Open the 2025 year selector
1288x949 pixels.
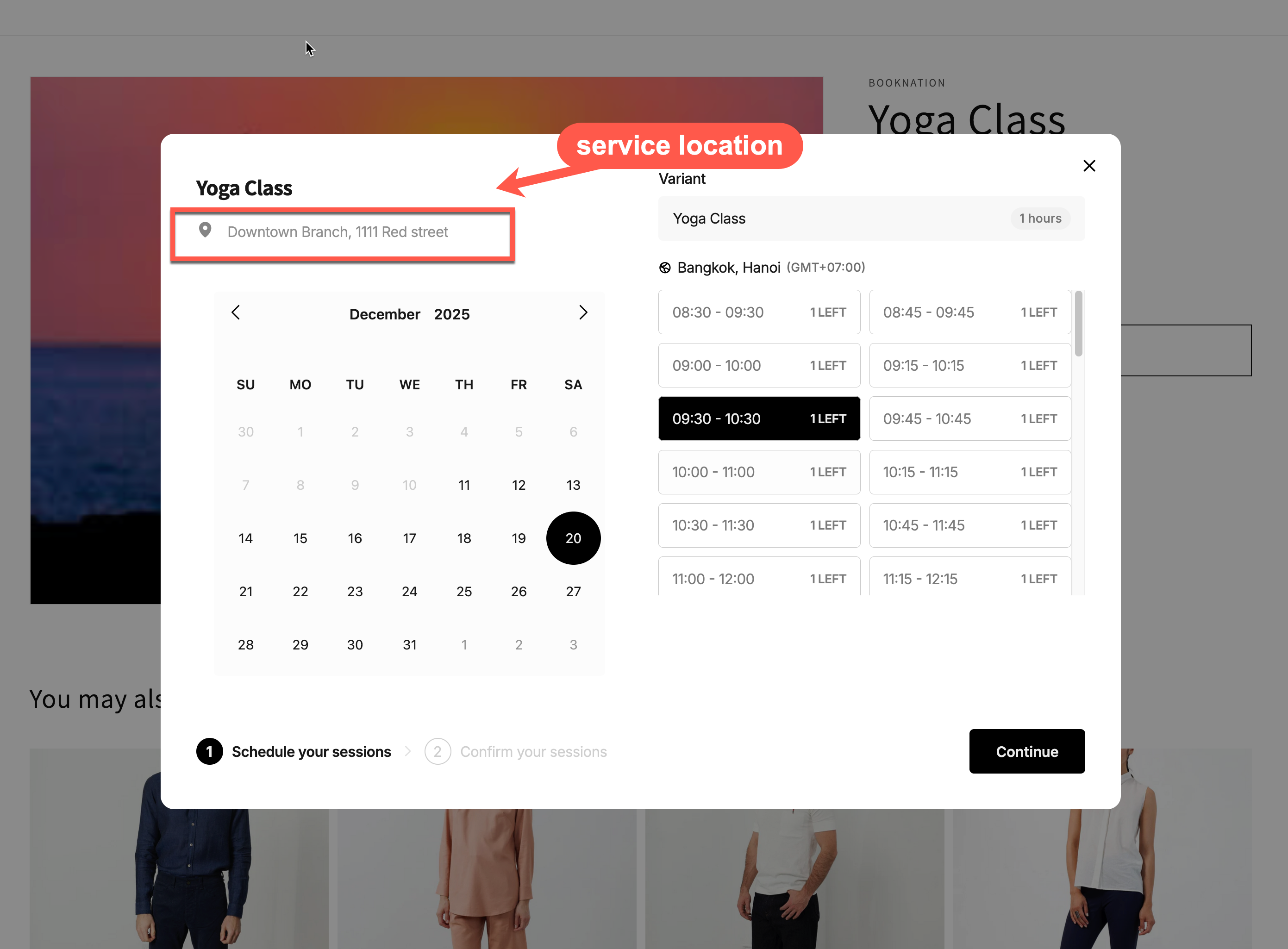452,314
